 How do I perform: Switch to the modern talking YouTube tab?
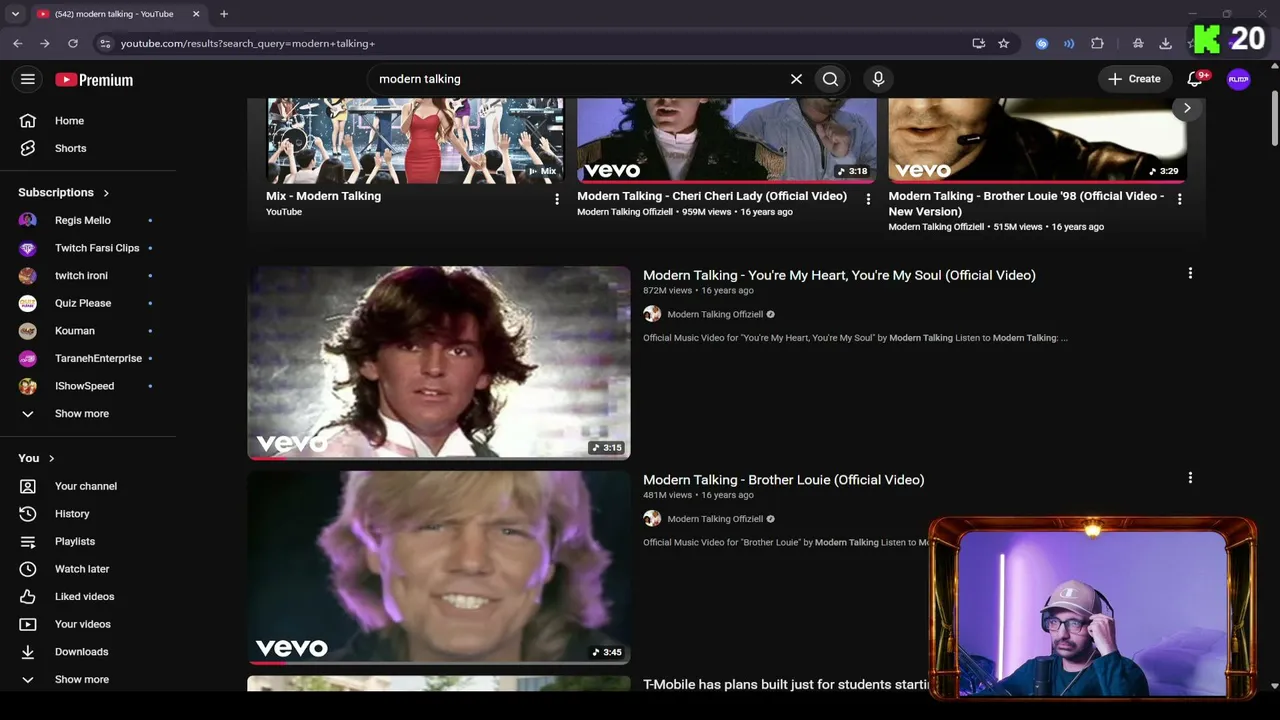click(115, 14)
